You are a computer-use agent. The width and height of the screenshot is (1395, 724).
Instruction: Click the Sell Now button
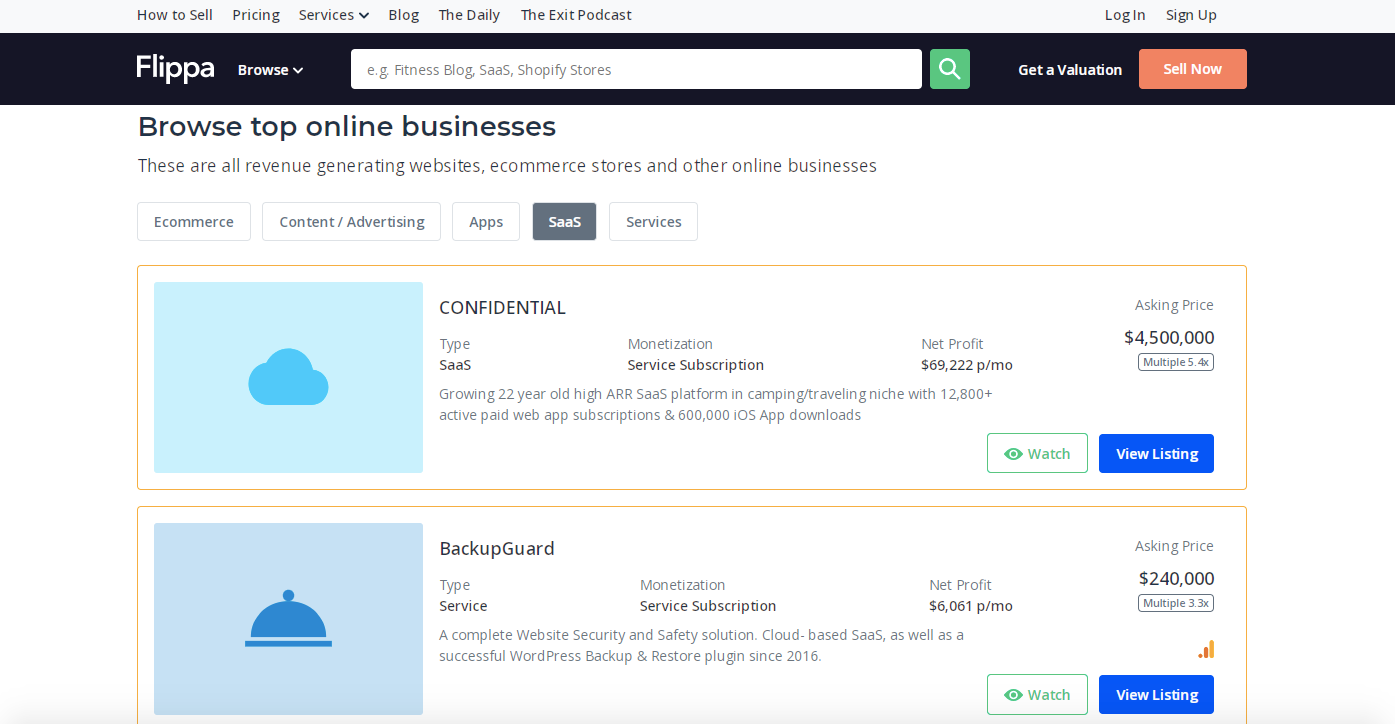[x=1193, y=69]
